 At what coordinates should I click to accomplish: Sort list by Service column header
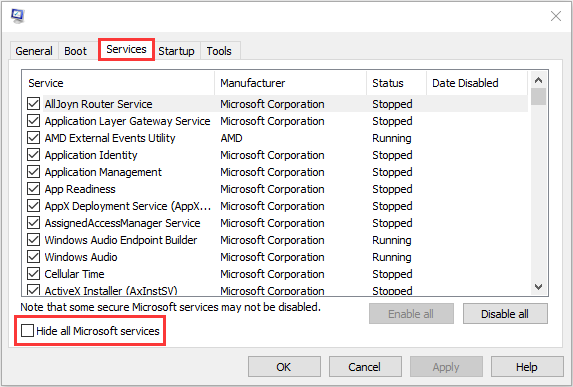pyautogui.click(x=118, y=83)
